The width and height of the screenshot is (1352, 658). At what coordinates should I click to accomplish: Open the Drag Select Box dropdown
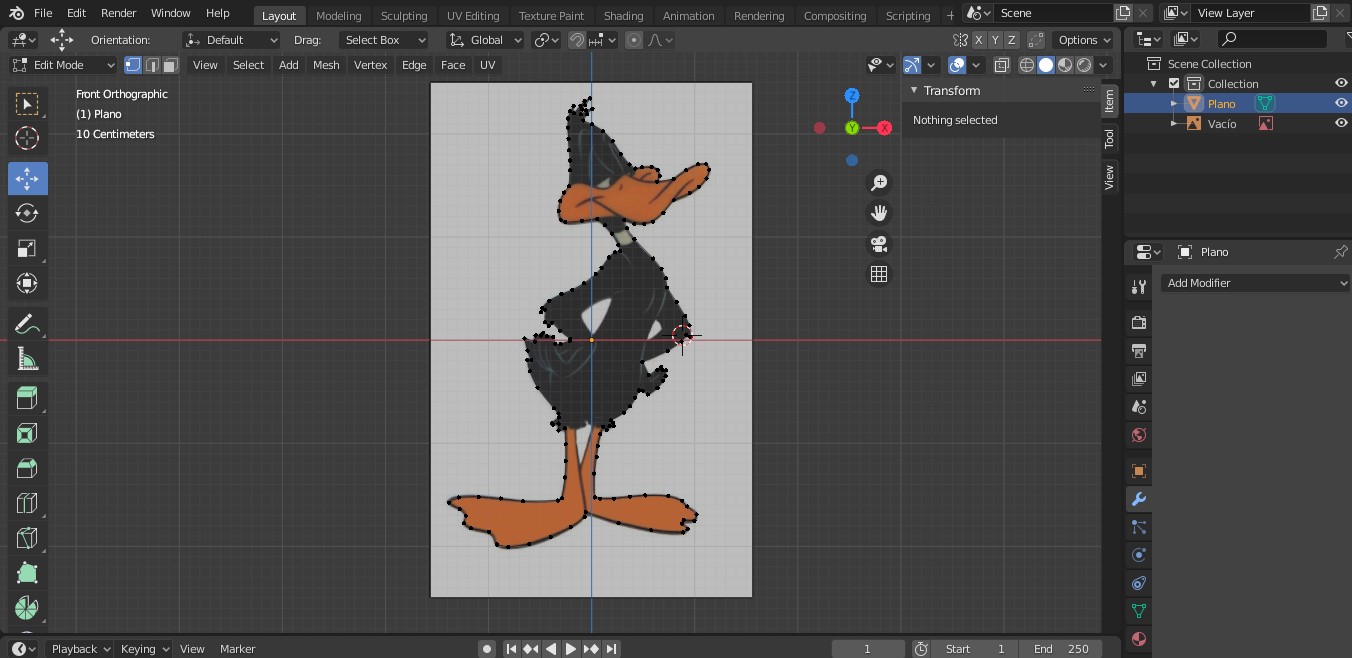383,40
